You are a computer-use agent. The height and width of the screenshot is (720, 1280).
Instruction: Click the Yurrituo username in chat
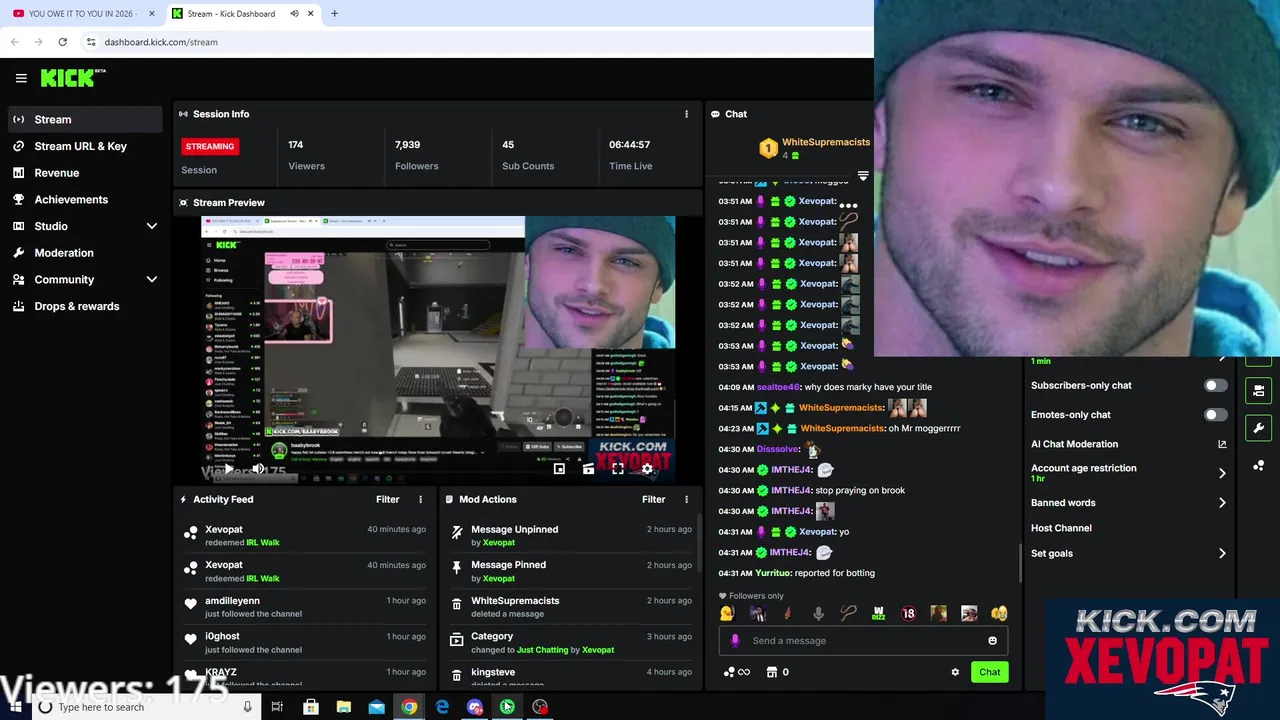coord(773,573)
